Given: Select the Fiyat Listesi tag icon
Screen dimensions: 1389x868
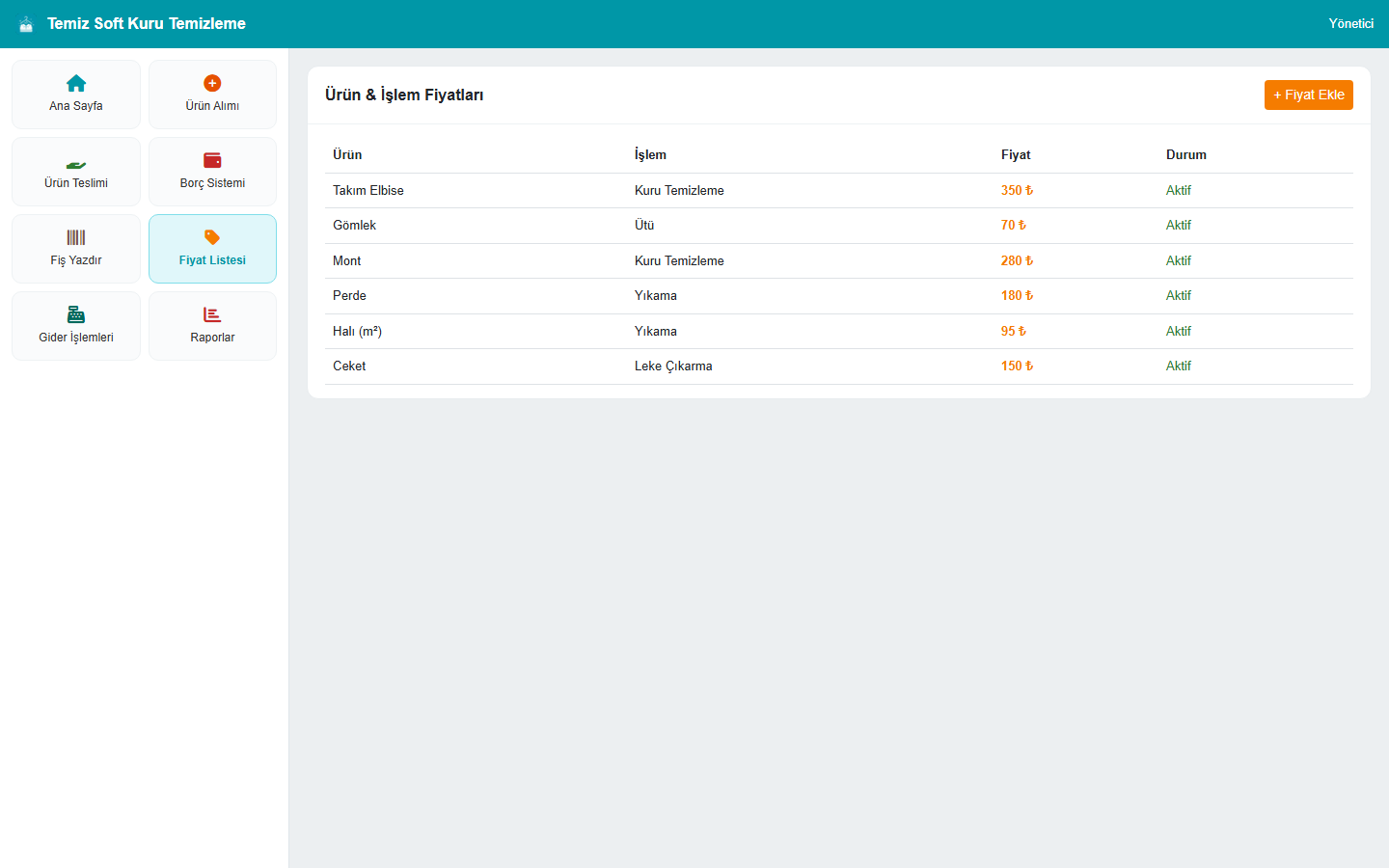Looking at the screenshot, I should 212,237.
